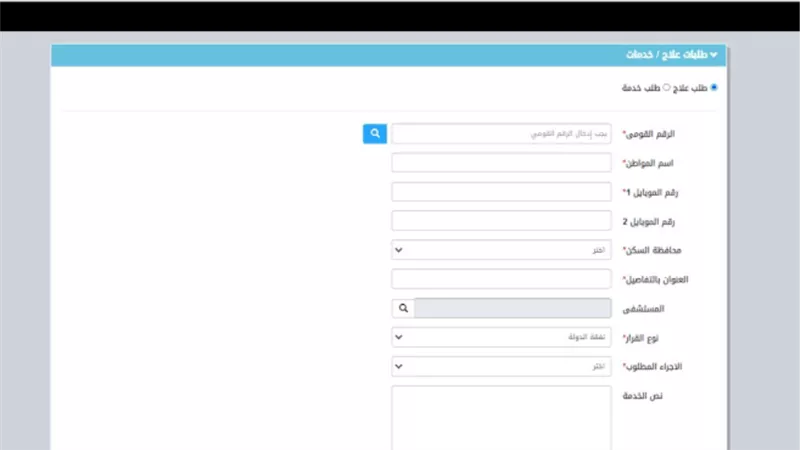Viewport: 800px width, 450px height.
Task: Click the grey المستشفى field
Action: tap(513, 308)
